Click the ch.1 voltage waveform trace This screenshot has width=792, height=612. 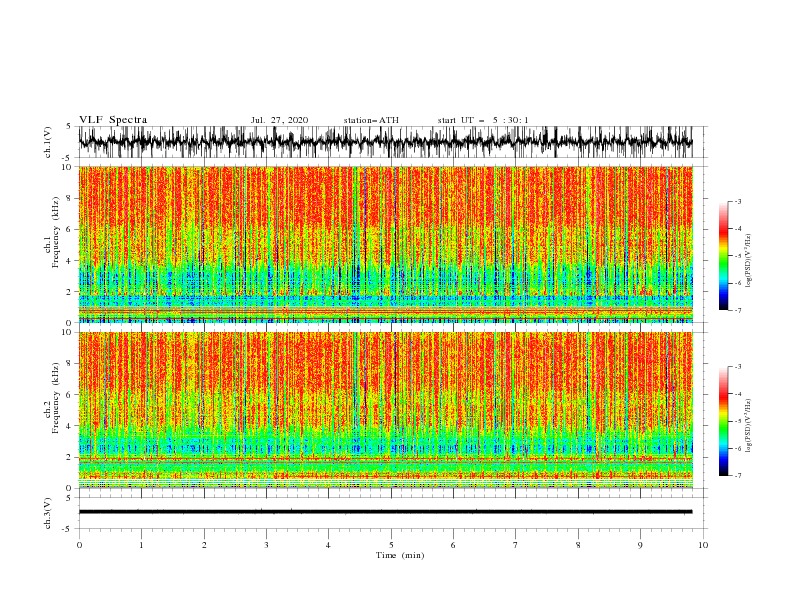pos(385,142)
